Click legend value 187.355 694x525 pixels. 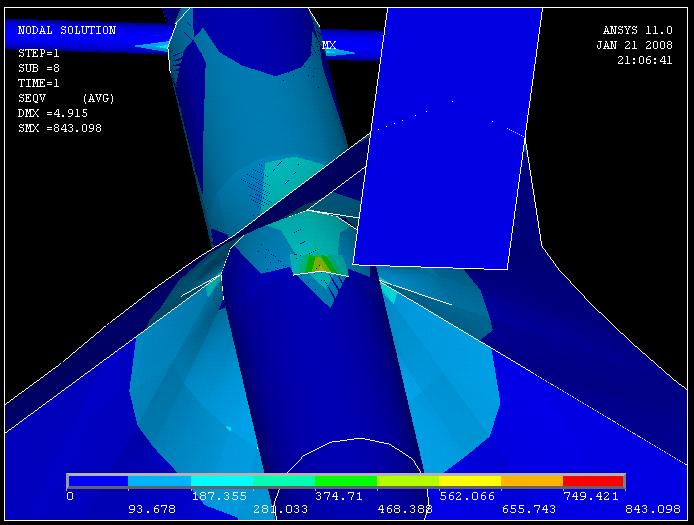(x=219, y=496)
